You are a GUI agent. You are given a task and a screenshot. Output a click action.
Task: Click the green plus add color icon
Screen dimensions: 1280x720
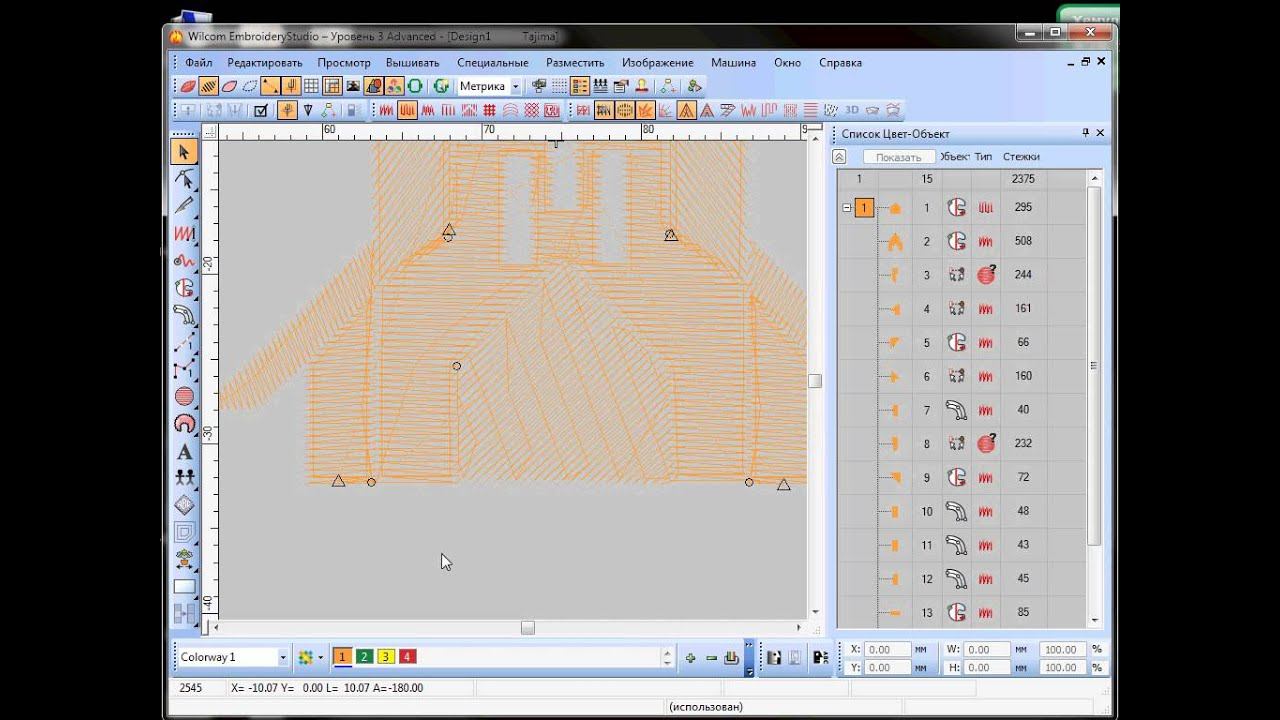[x=690, y=658]
